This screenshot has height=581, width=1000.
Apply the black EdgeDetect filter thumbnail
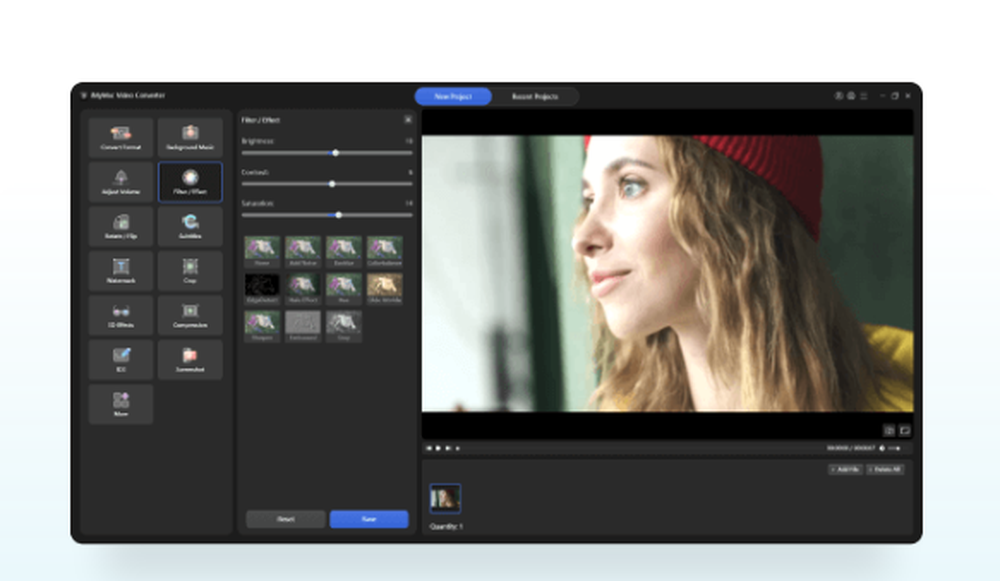click(262, 288)
